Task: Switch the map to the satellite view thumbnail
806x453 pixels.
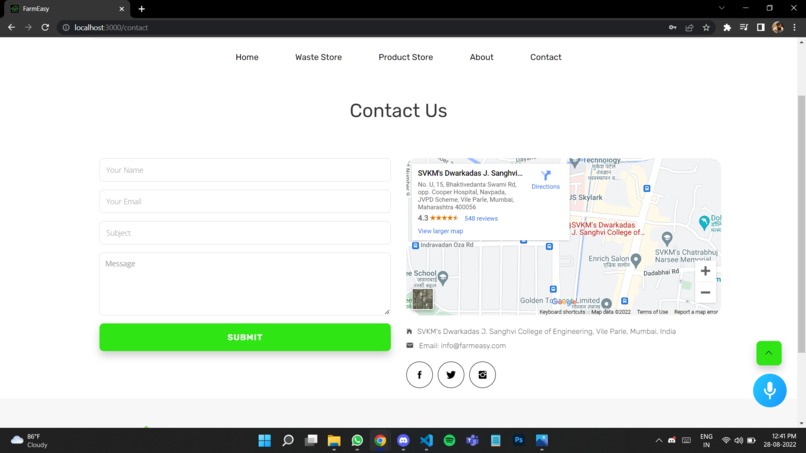Action: point(423,299)
